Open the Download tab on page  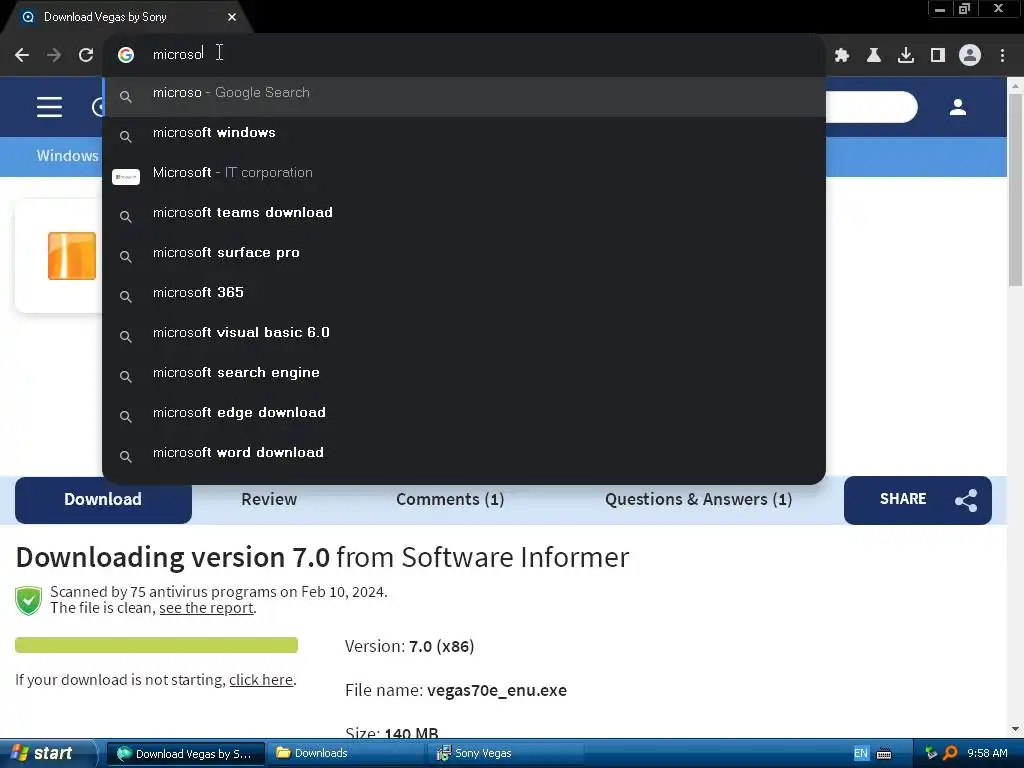pyautogui.click(x=103, y=500)
